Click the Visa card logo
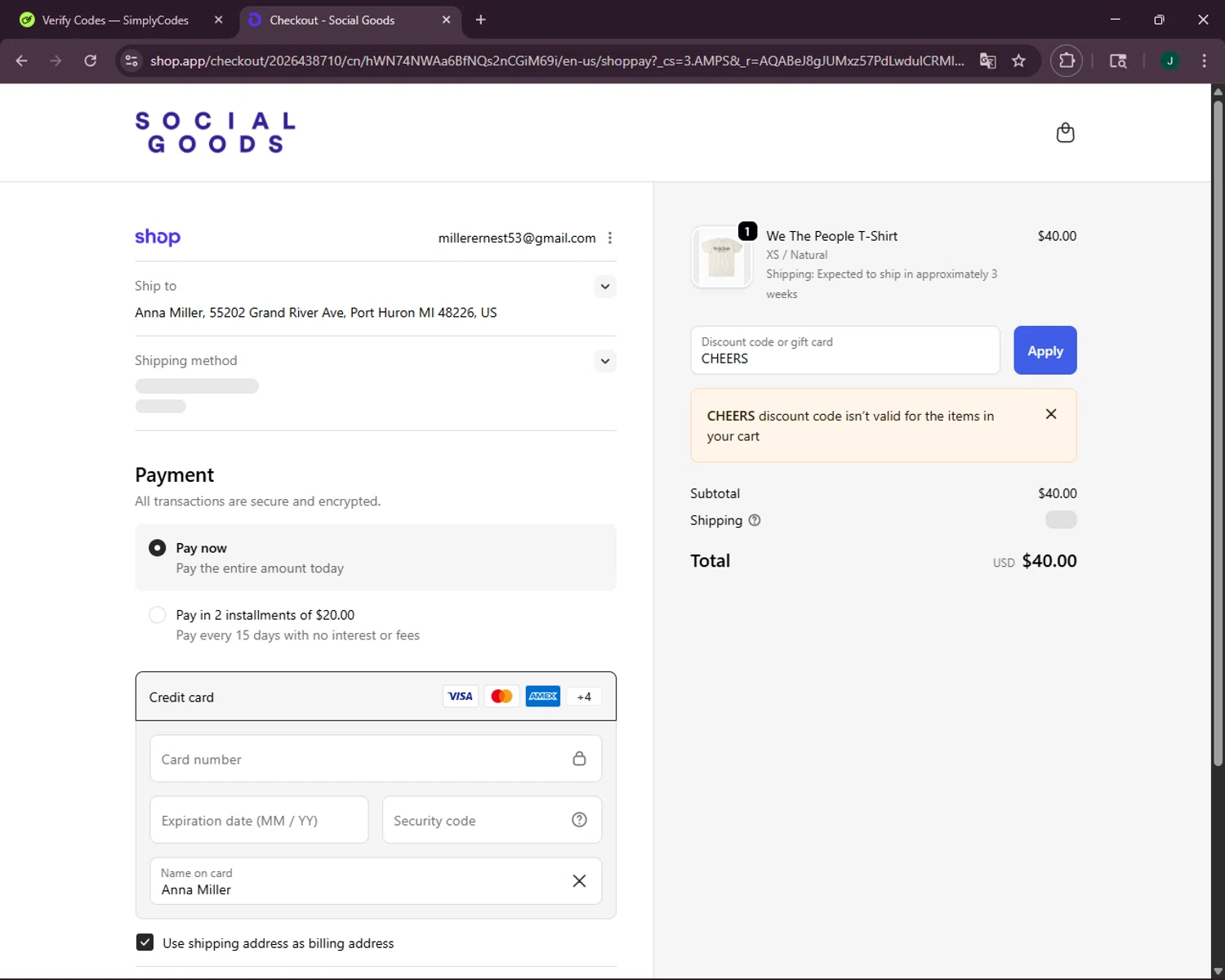1225x980 pixels. 461,697
